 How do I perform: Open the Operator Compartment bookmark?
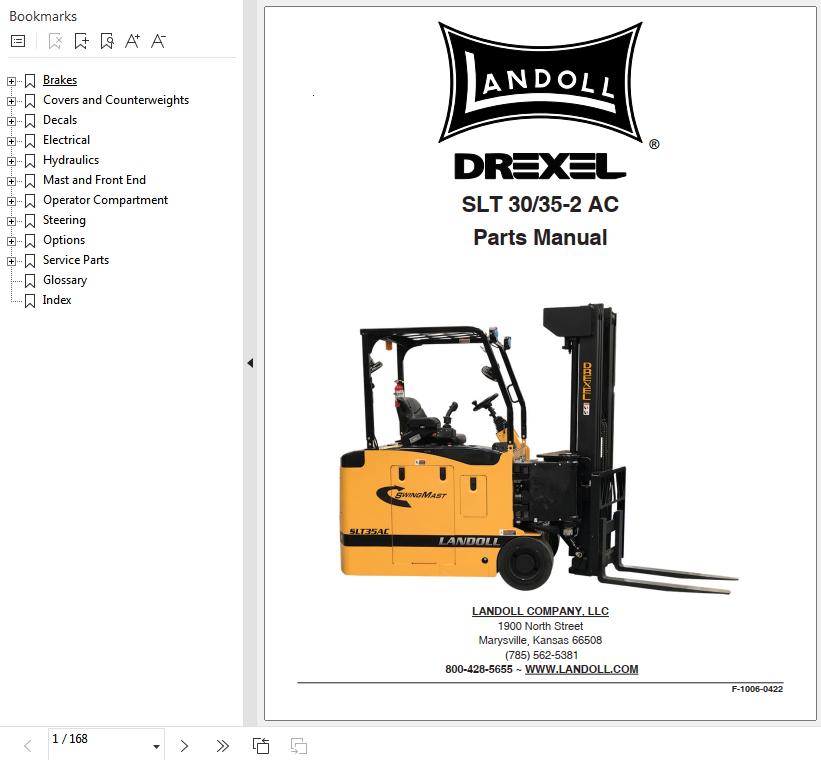(105, 200)
